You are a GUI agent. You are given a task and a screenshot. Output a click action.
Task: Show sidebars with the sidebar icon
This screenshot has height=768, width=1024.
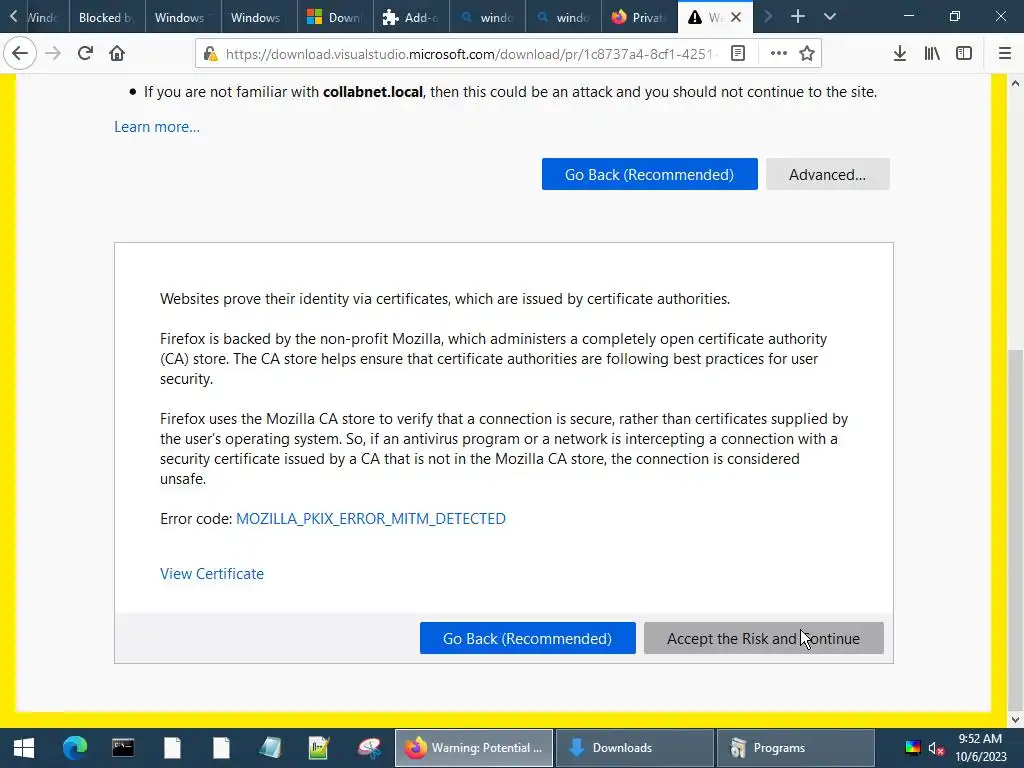coord(964,54)
